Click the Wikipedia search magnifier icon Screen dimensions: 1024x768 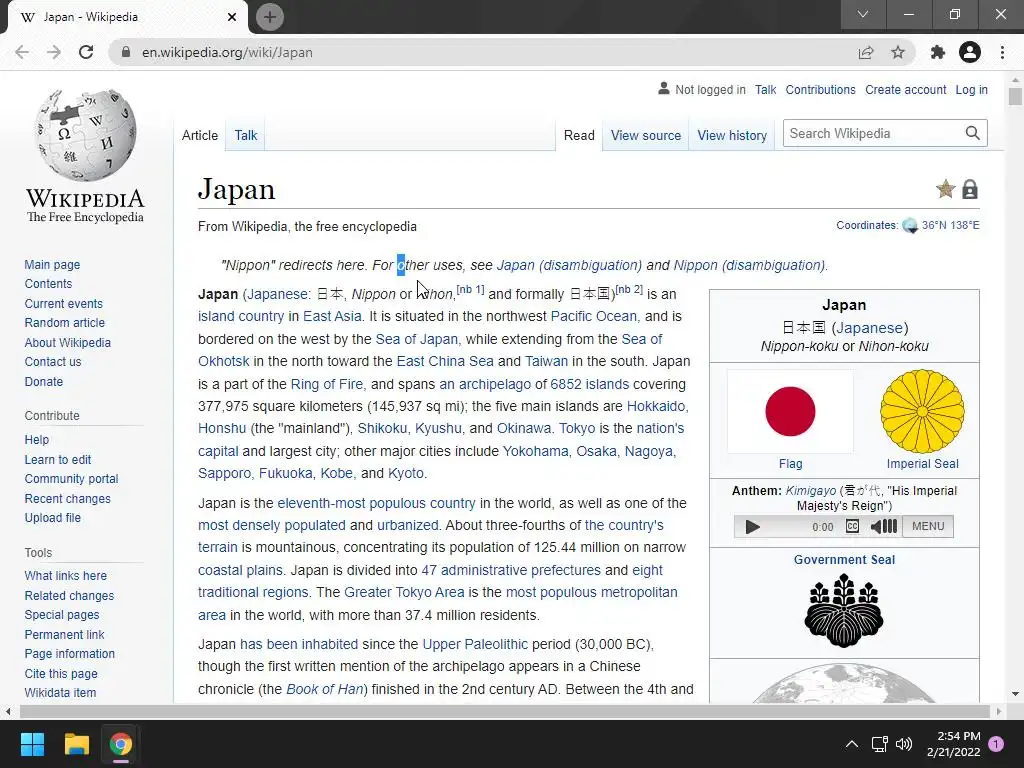tap(972, 133)
